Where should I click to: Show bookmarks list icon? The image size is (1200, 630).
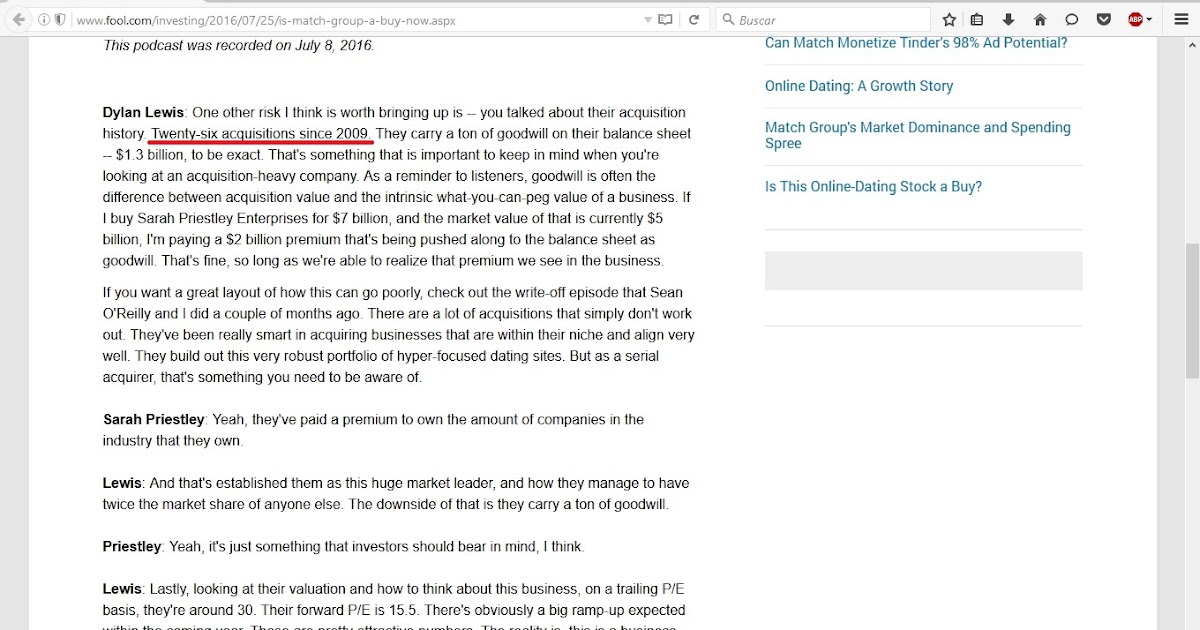coord(978,19)
